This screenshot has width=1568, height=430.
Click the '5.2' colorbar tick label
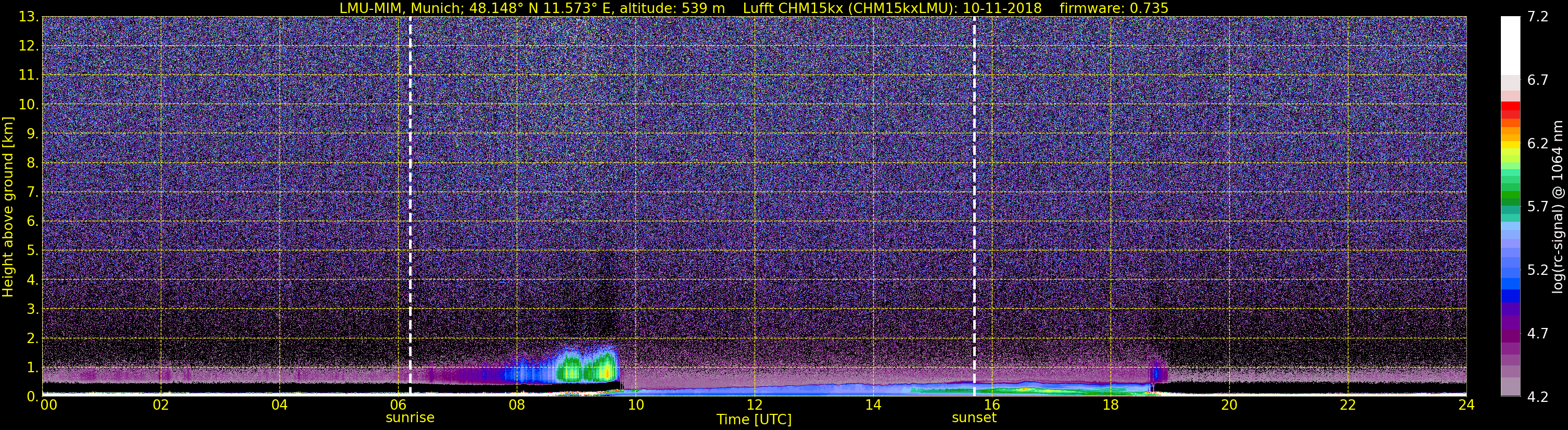click(x=1538, y=270)
